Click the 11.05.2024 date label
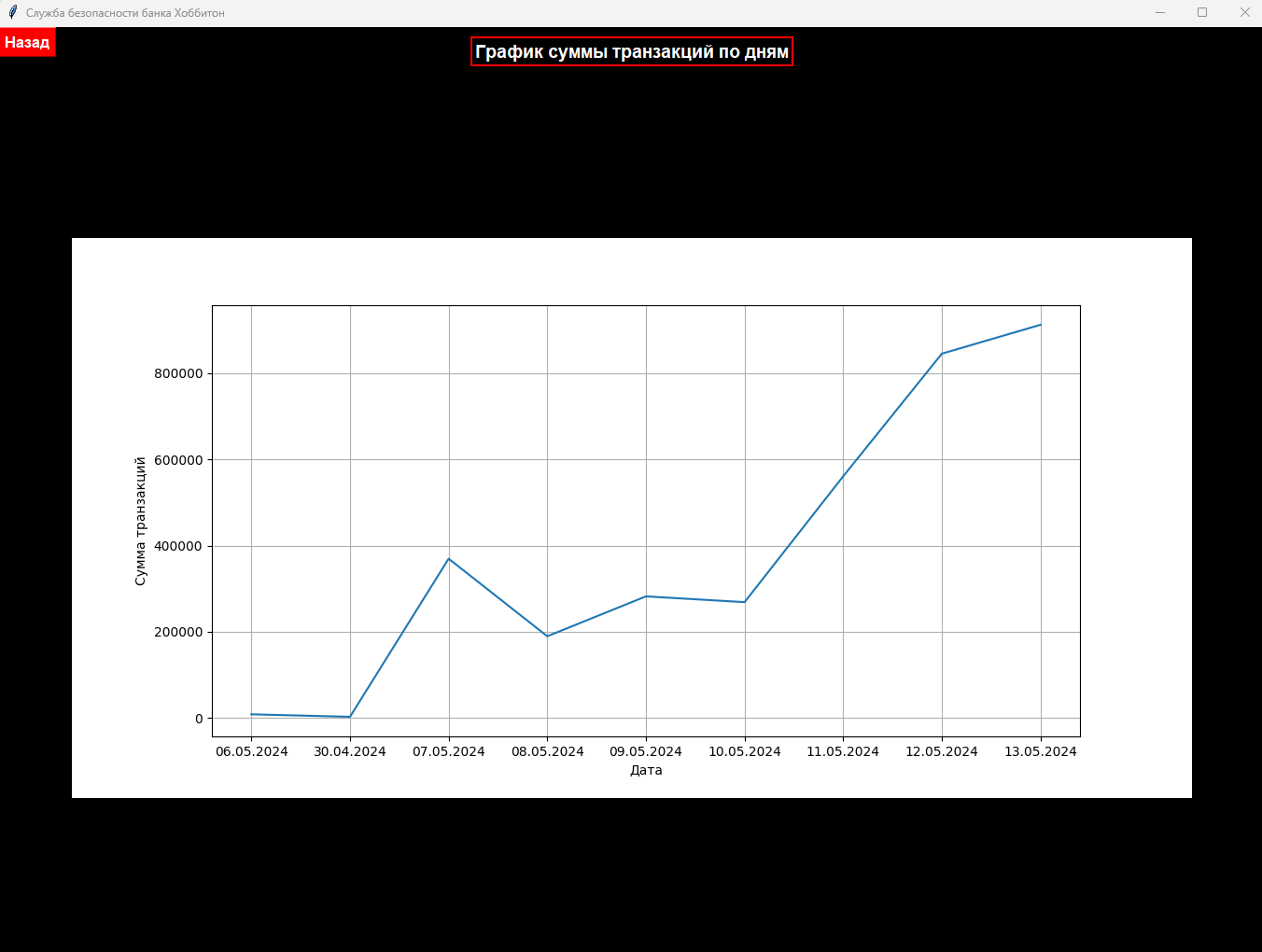 pos(843,751)
